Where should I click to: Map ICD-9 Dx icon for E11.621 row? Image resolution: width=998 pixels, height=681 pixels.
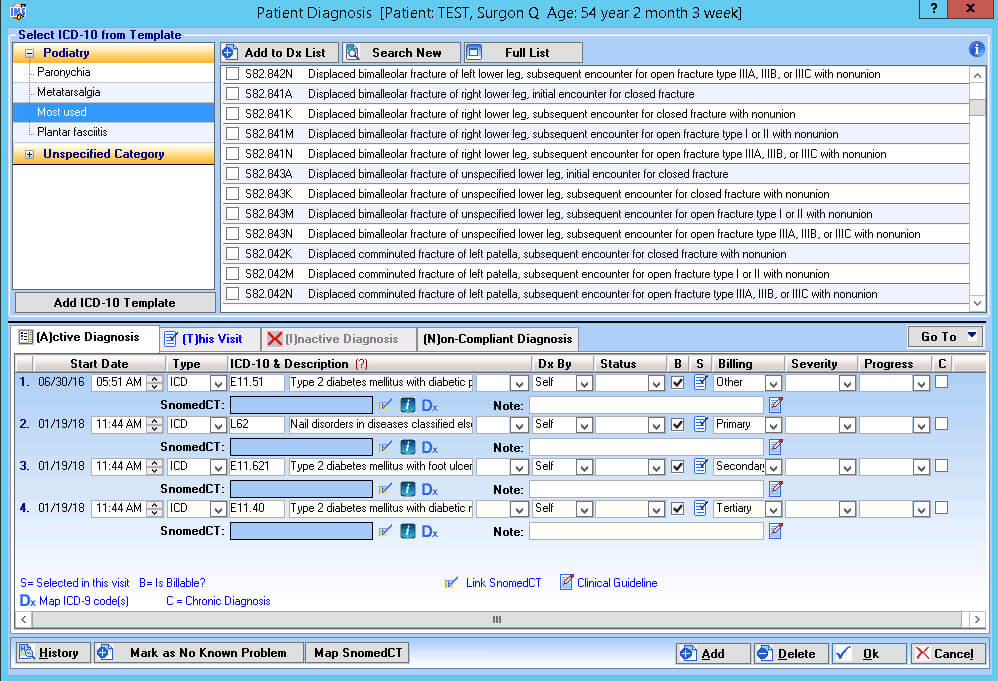pos(430,489)
